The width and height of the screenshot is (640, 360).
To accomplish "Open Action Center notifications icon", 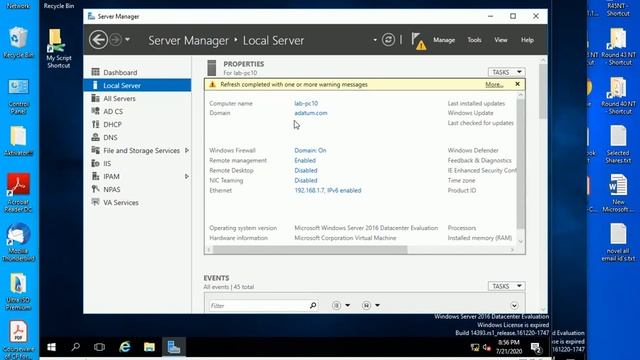I will click(536, 348).
